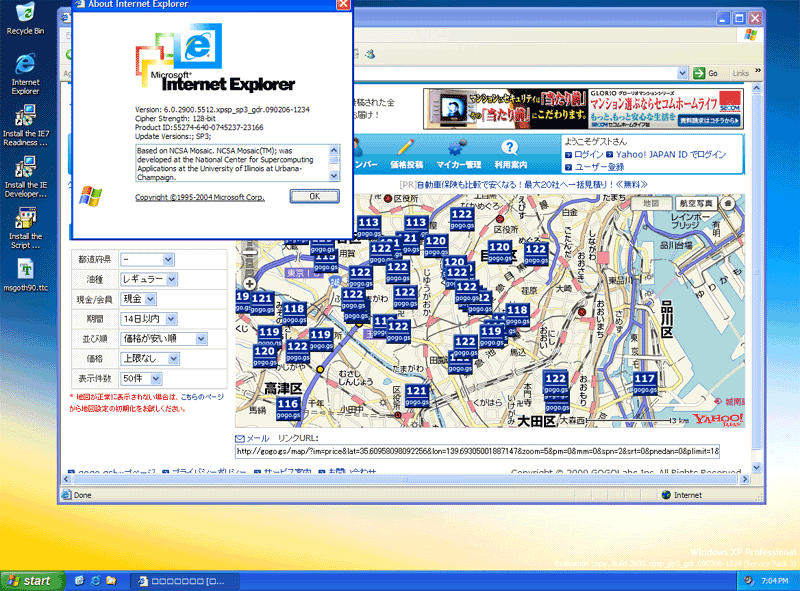Viewport: 800px width, 591px height.
Task: Click the リンクURL text field
Action: pos(477,451)
